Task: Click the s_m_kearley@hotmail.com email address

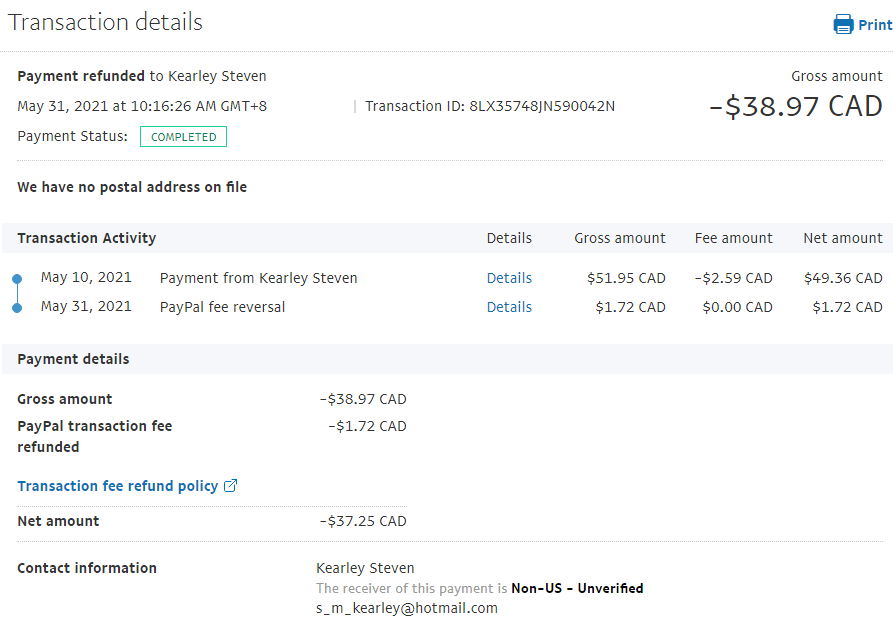Action: [x=407, y=608]
